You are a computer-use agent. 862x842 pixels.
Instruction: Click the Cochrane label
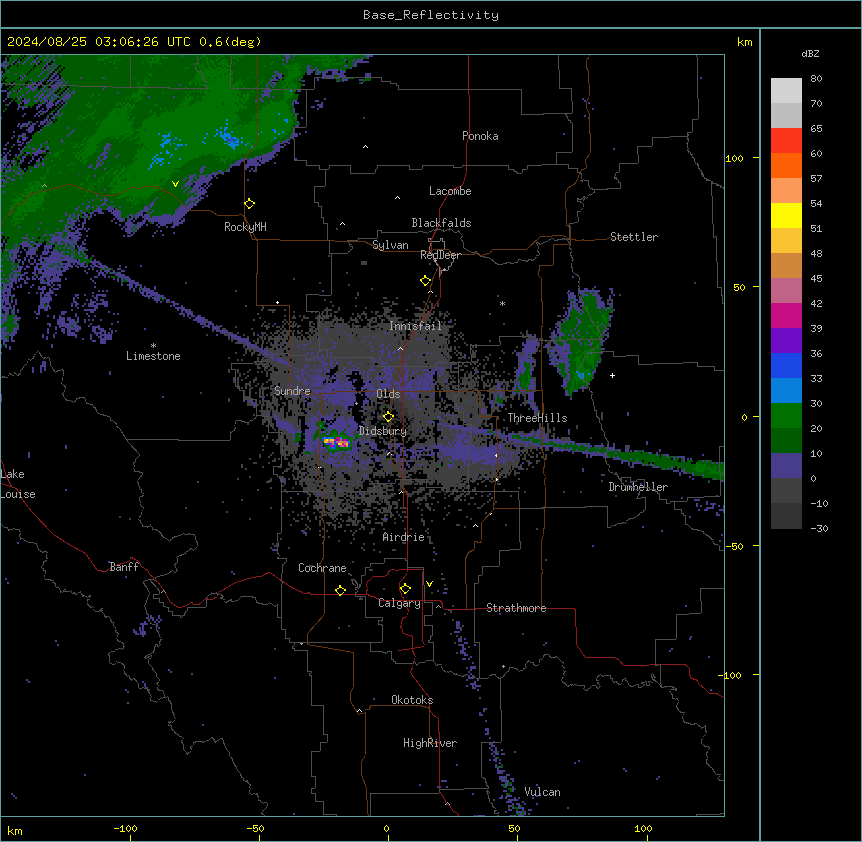tap(322, 568)
